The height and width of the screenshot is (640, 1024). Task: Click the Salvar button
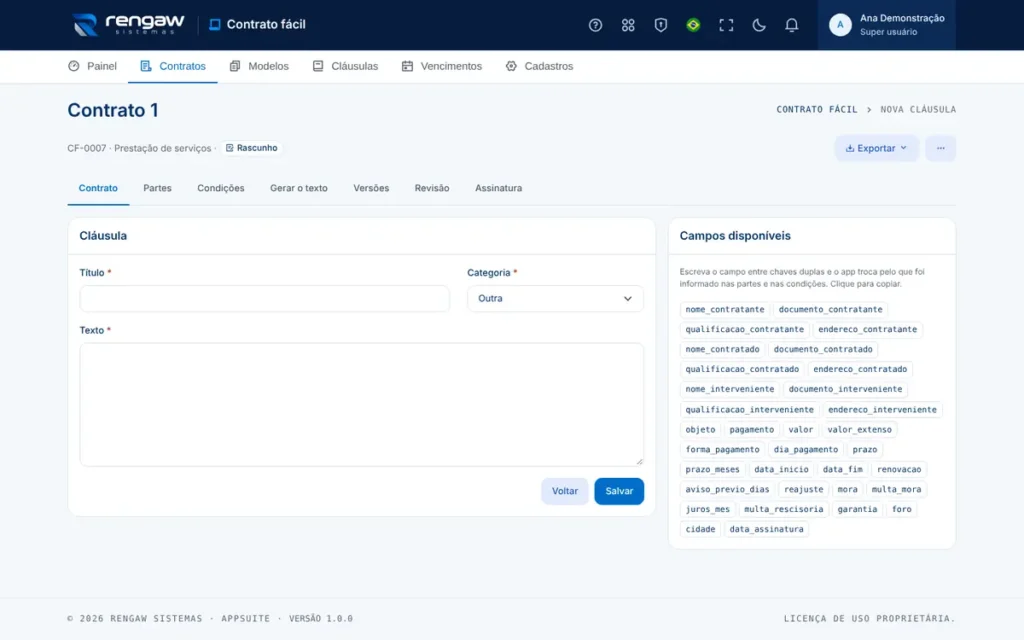pyautogui.click(x=618, y=491)
